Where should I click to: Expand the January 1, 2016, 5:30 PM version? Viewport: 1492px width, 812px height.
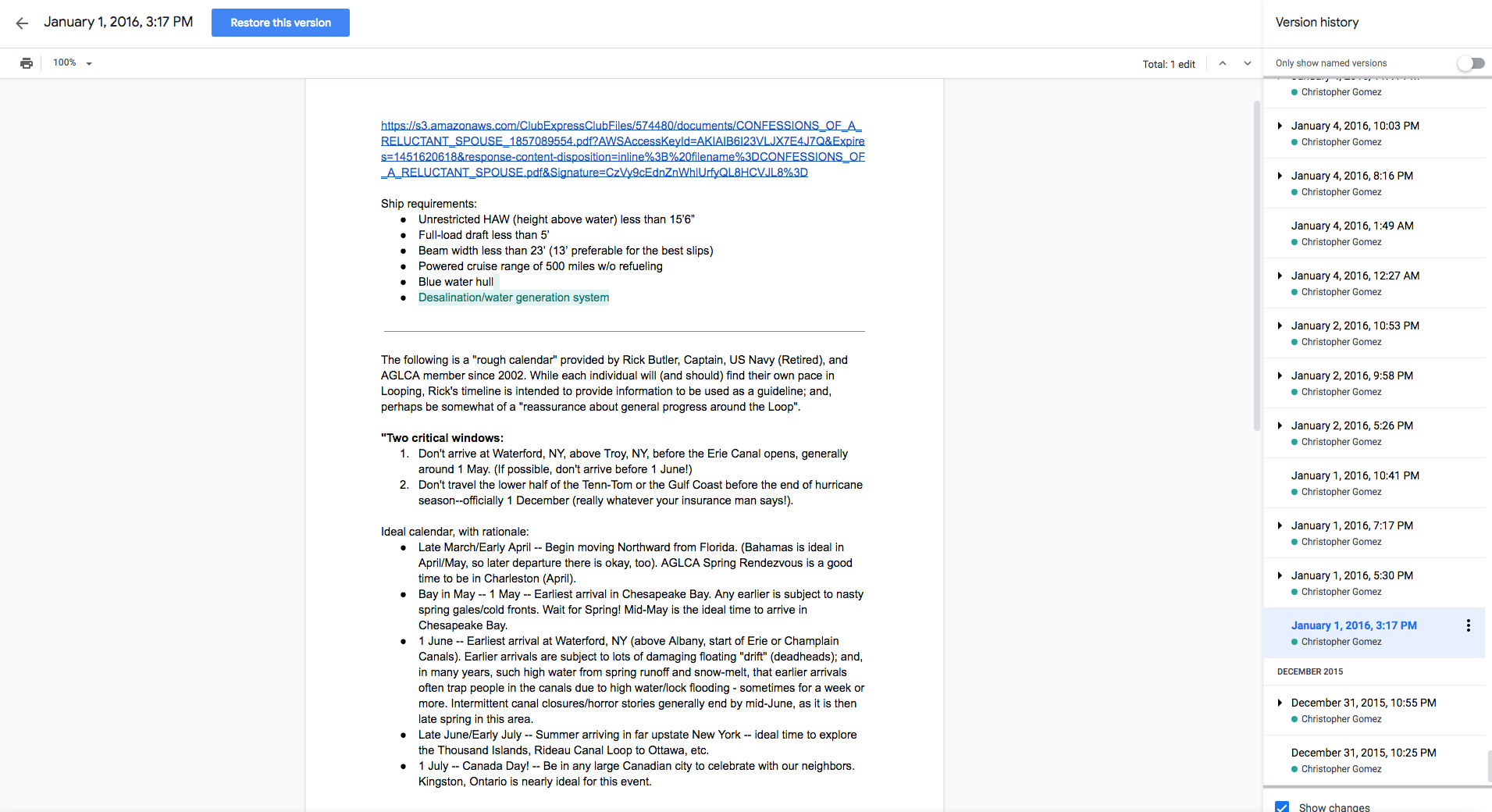pos(1280,575)
